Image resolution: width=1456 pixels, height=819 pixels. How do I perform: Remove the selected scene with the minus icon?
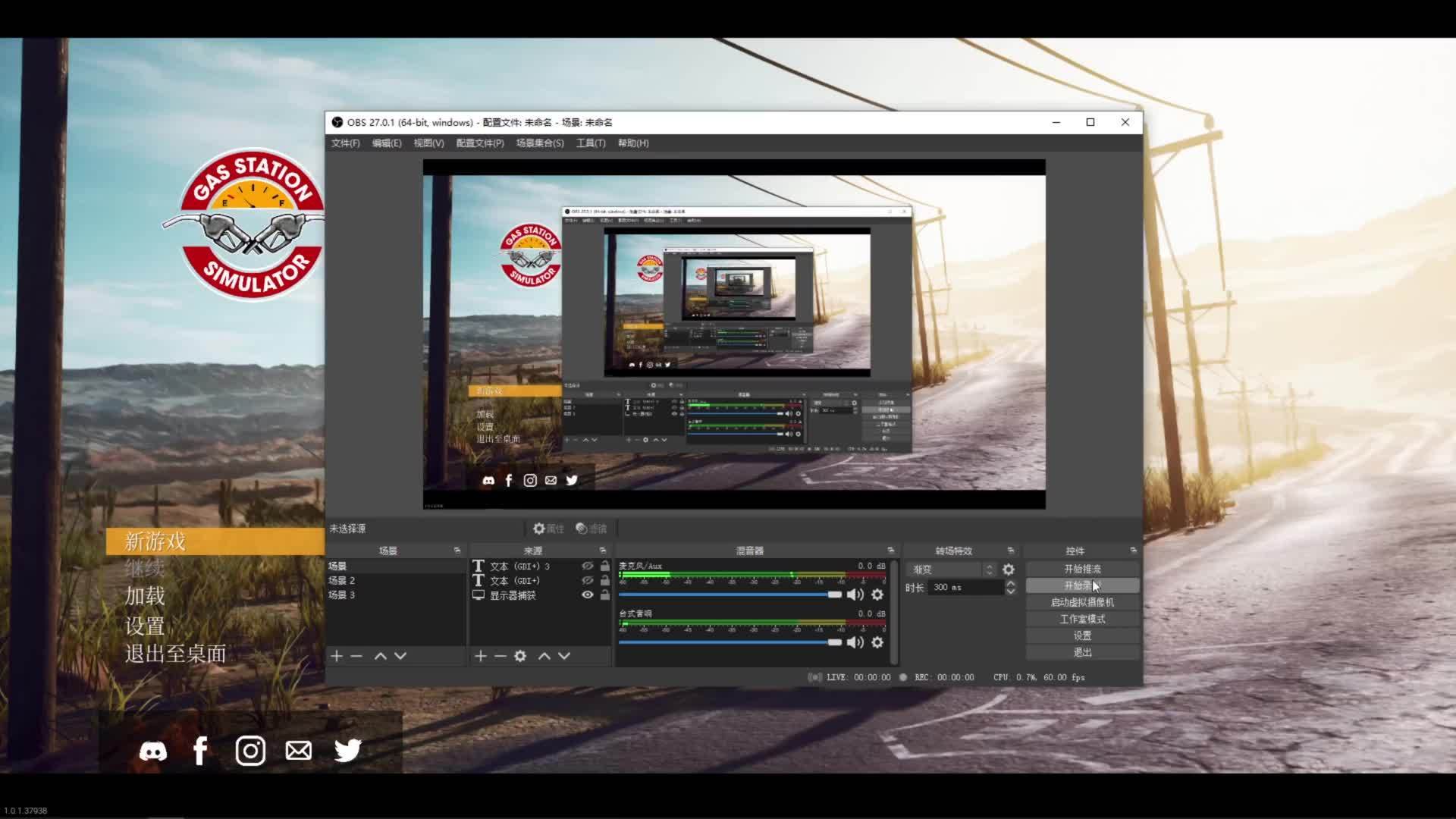point(356,656)
